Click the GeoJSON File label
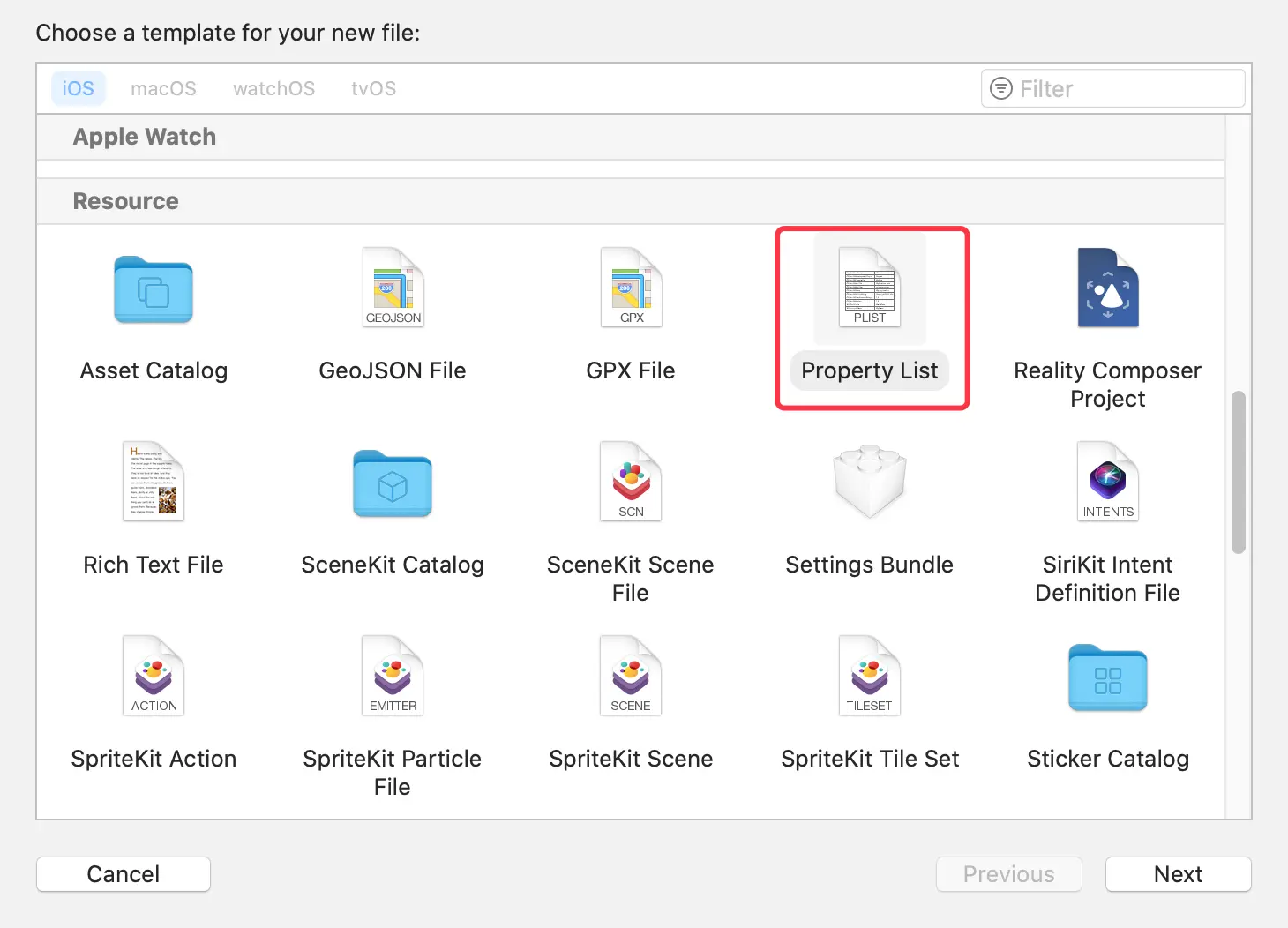 393,370
